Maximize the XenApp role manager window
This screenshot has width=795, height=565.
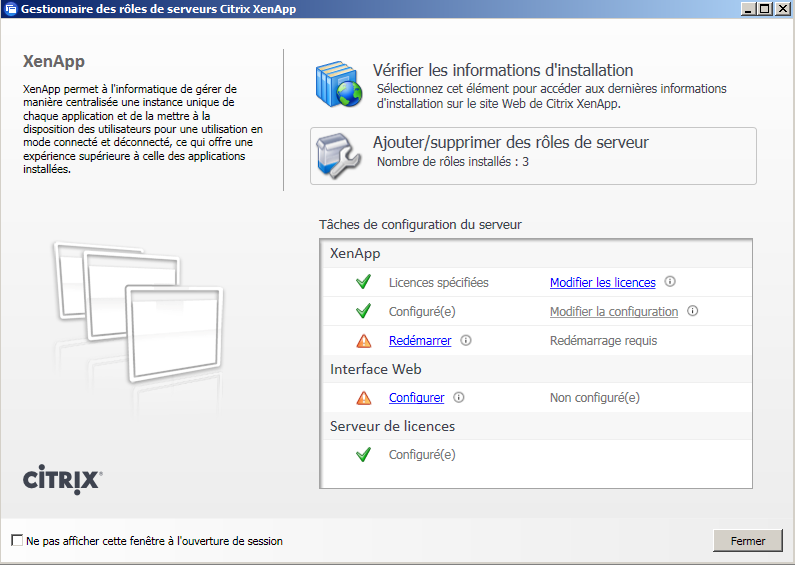coord(765,9)
